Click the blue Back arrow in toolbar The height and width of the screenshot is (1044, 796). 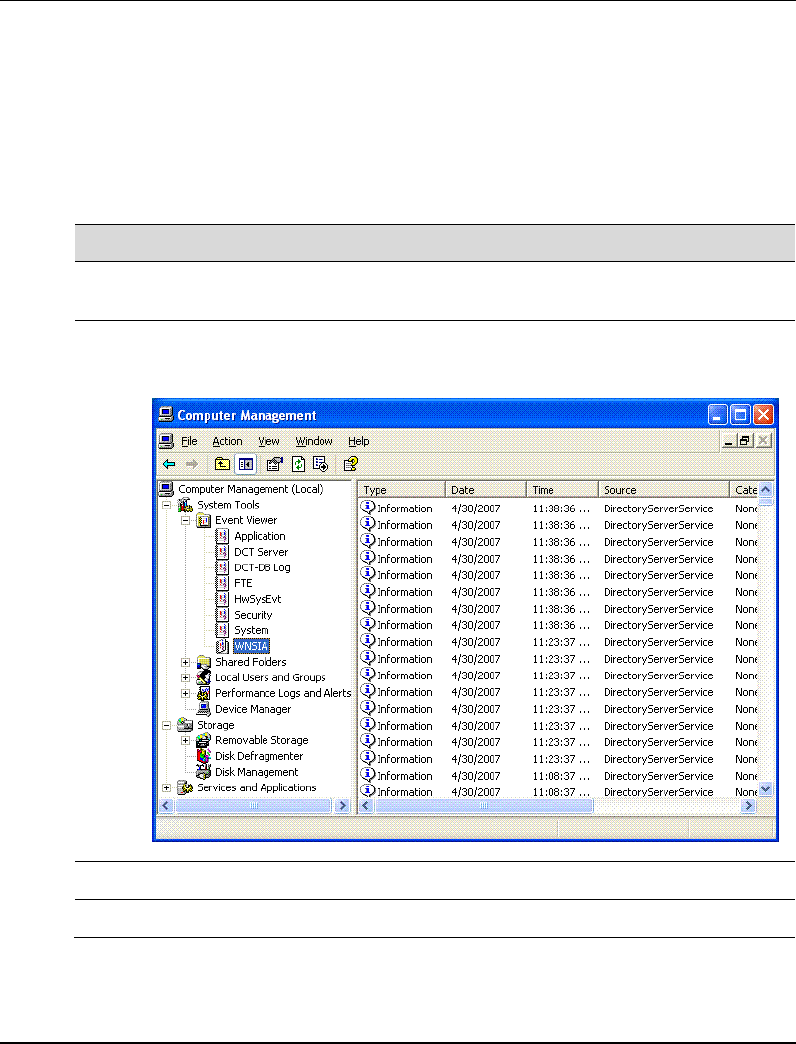[169, 464]
